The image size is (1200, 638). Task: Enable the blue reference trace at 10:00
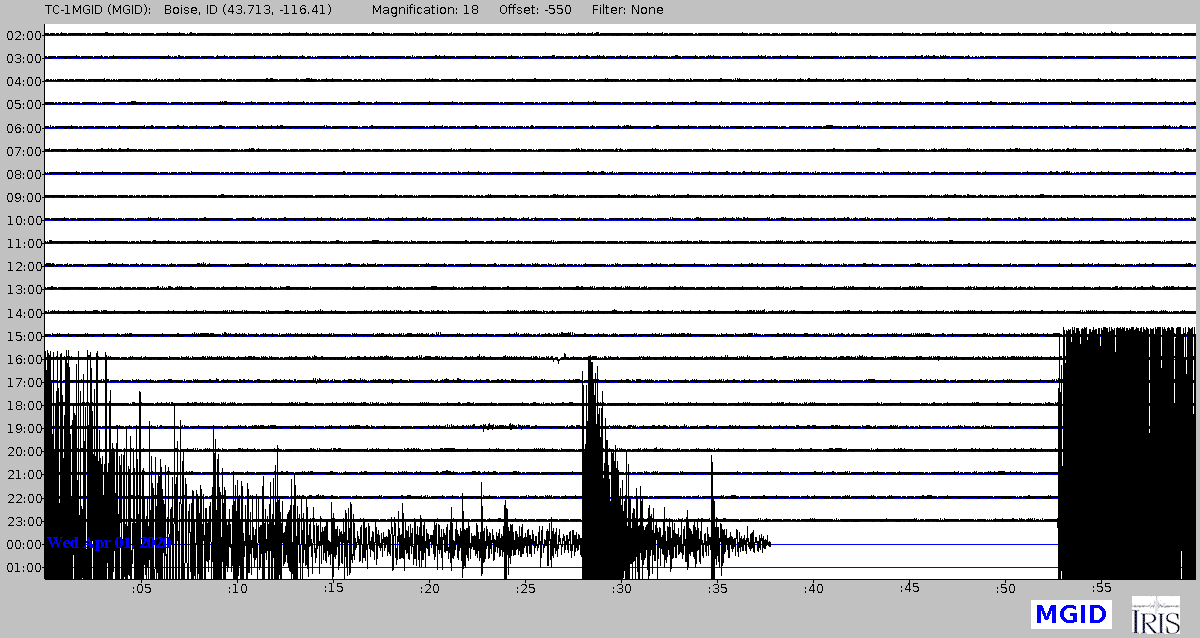[x=600, y=220]
